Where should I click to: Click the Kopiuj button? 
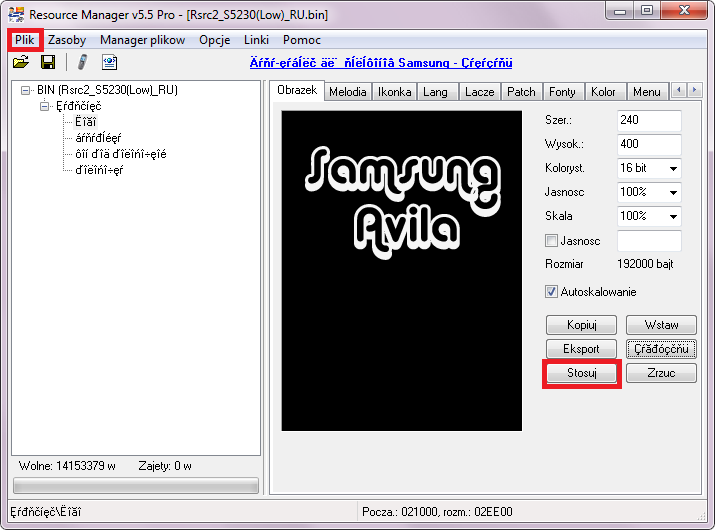pyautogui.click(x=581, y=325)
